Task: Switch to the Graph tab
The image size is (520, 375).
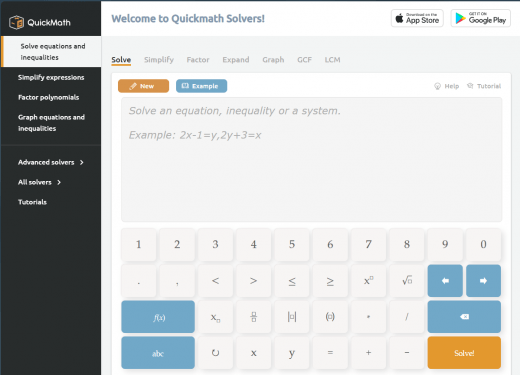Action: [273, 60]
